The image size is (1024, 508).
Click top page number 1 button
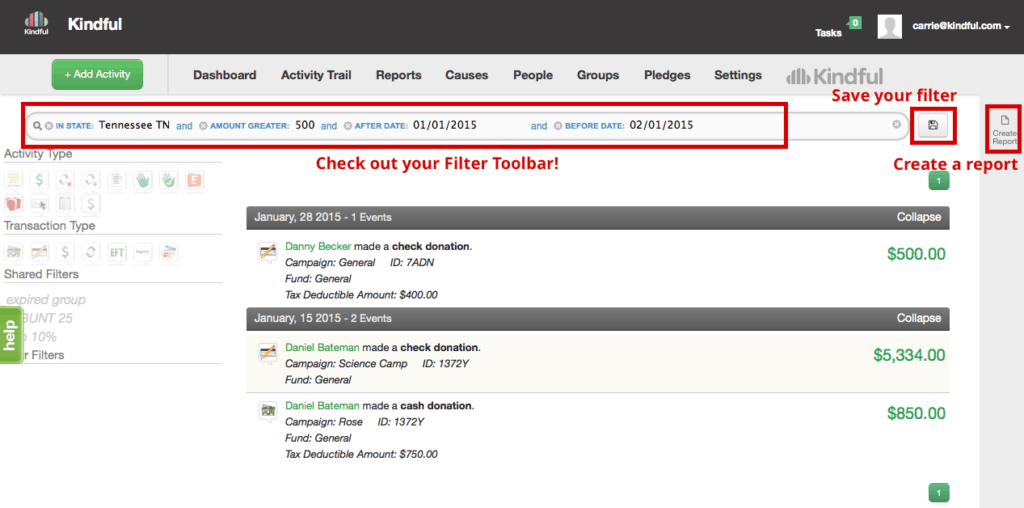[x=938, y=181]
